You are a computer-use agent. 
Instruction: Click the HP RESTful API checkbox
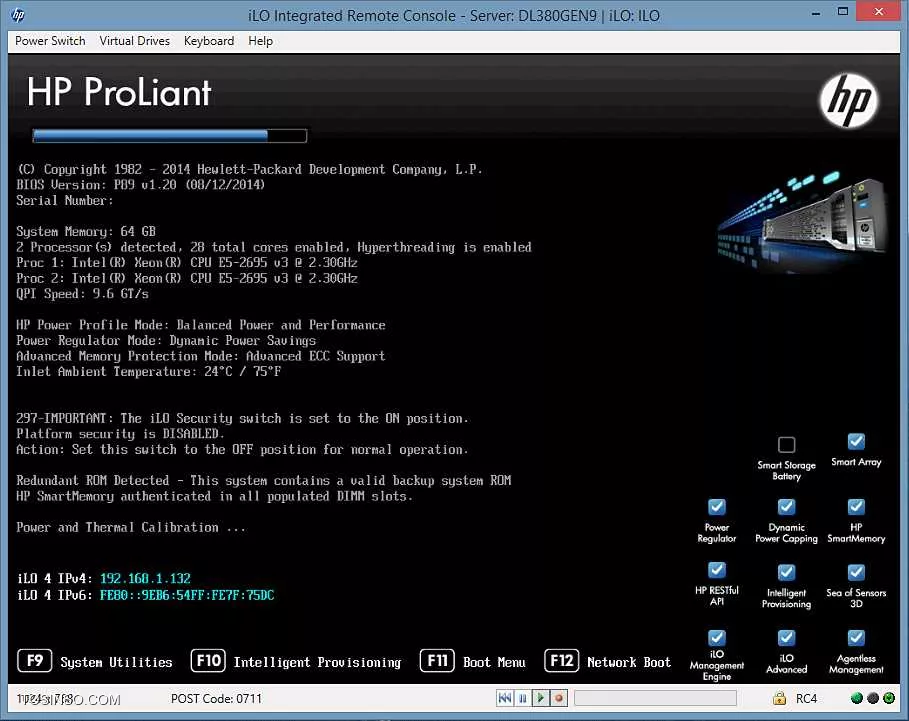[717, 570]
